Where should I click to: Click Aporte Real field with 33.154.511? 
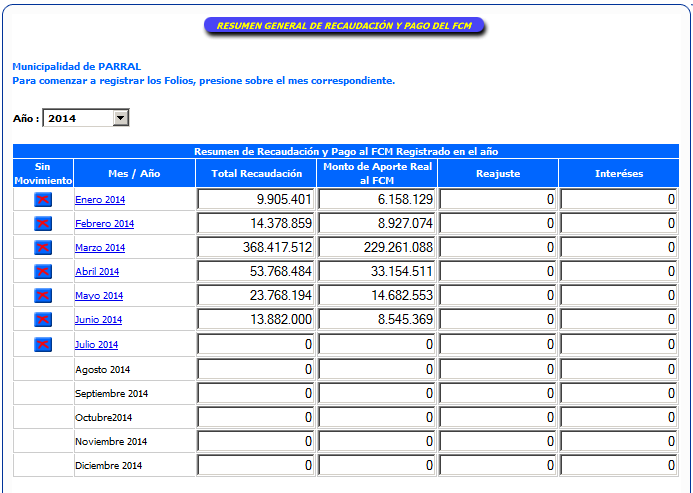tap(377, 271)
